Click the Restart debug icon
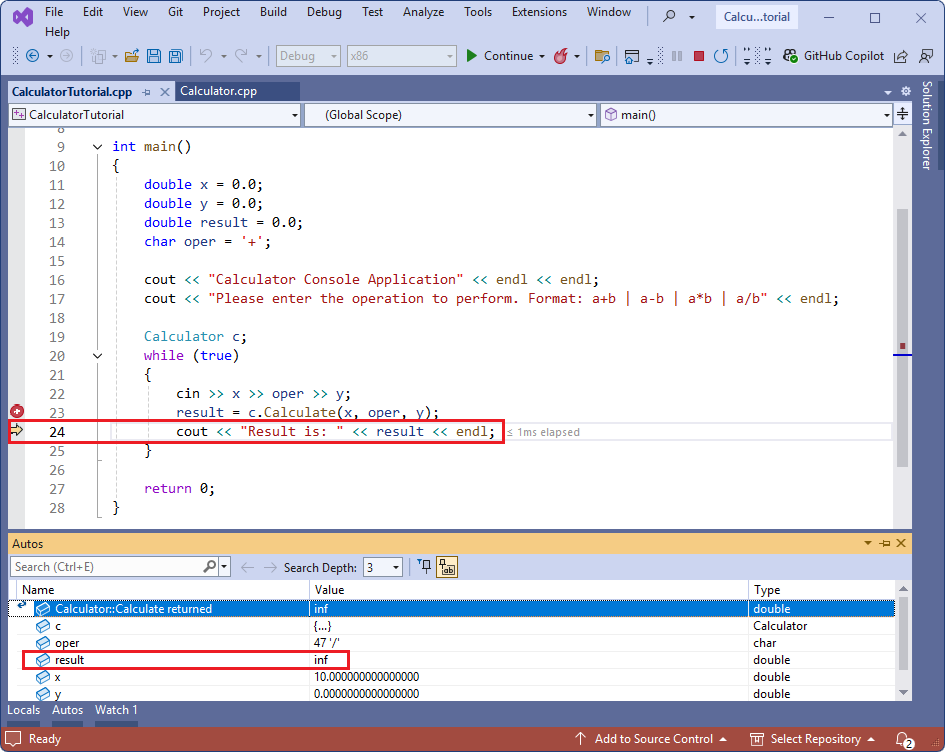This screenshot has height=752, width=945. click(722, 56)
